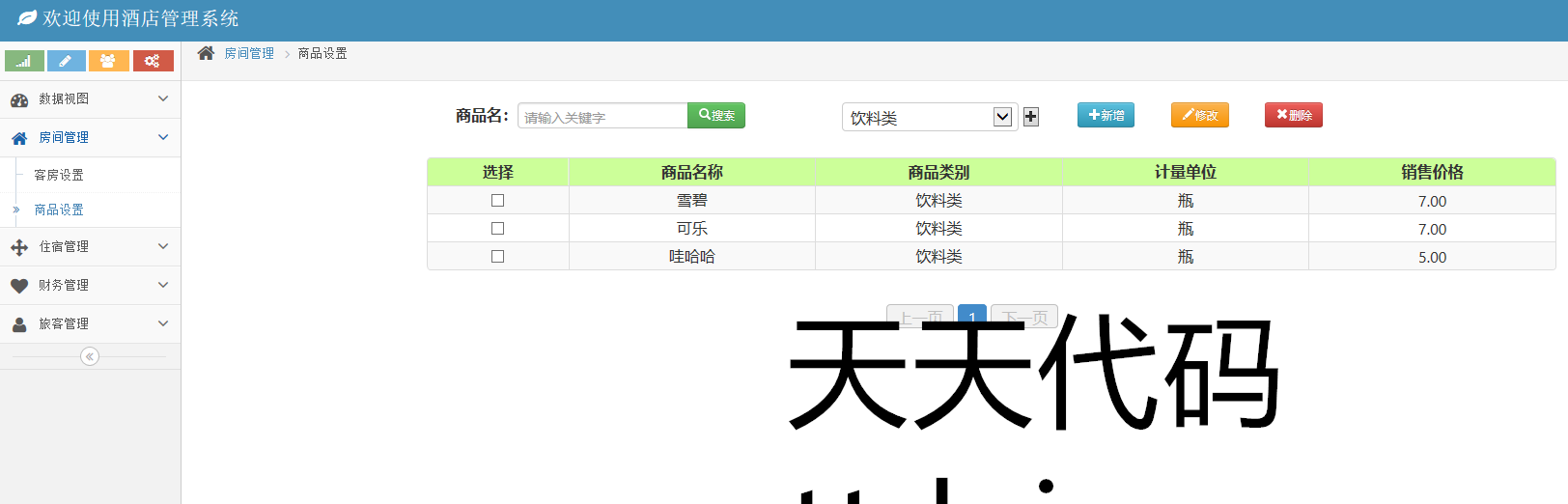Open the 饮料类 category dropdown

click(x=929, y=117)
